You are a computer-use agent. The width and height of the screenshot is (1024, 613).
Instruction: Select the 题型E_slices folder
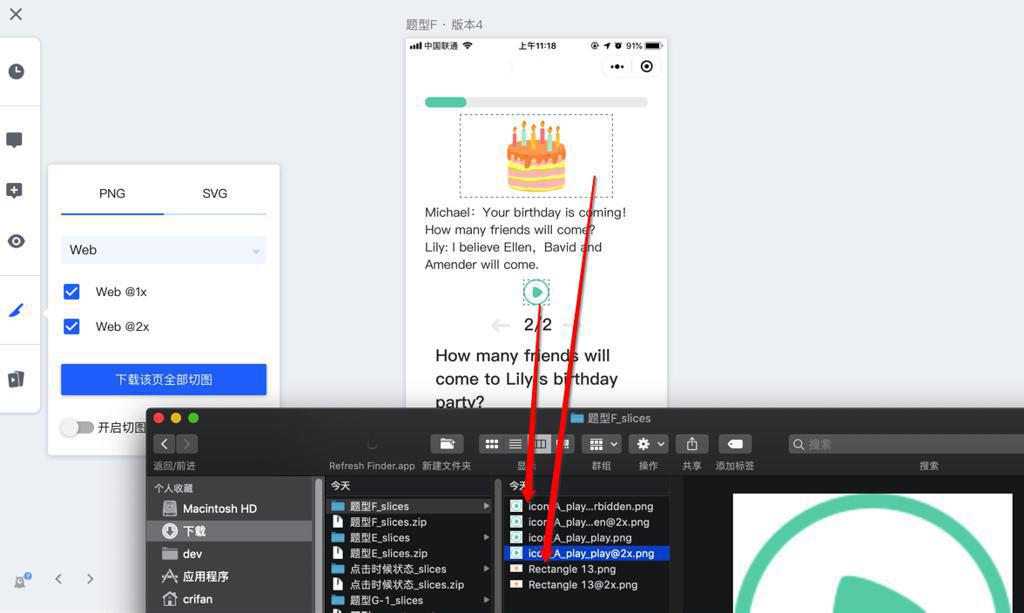409,537
